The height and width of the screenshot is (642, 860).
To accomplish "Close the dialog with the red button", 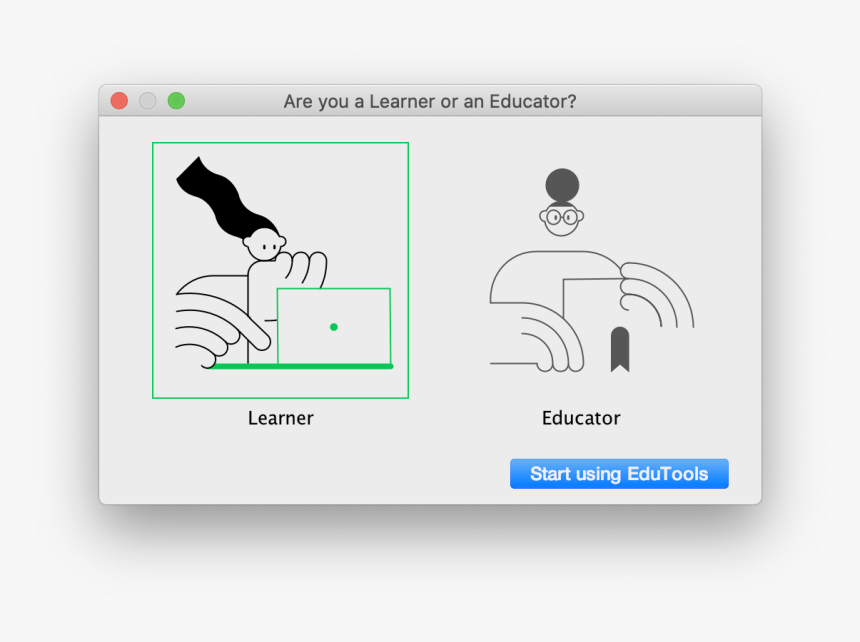I will point(119,101).
